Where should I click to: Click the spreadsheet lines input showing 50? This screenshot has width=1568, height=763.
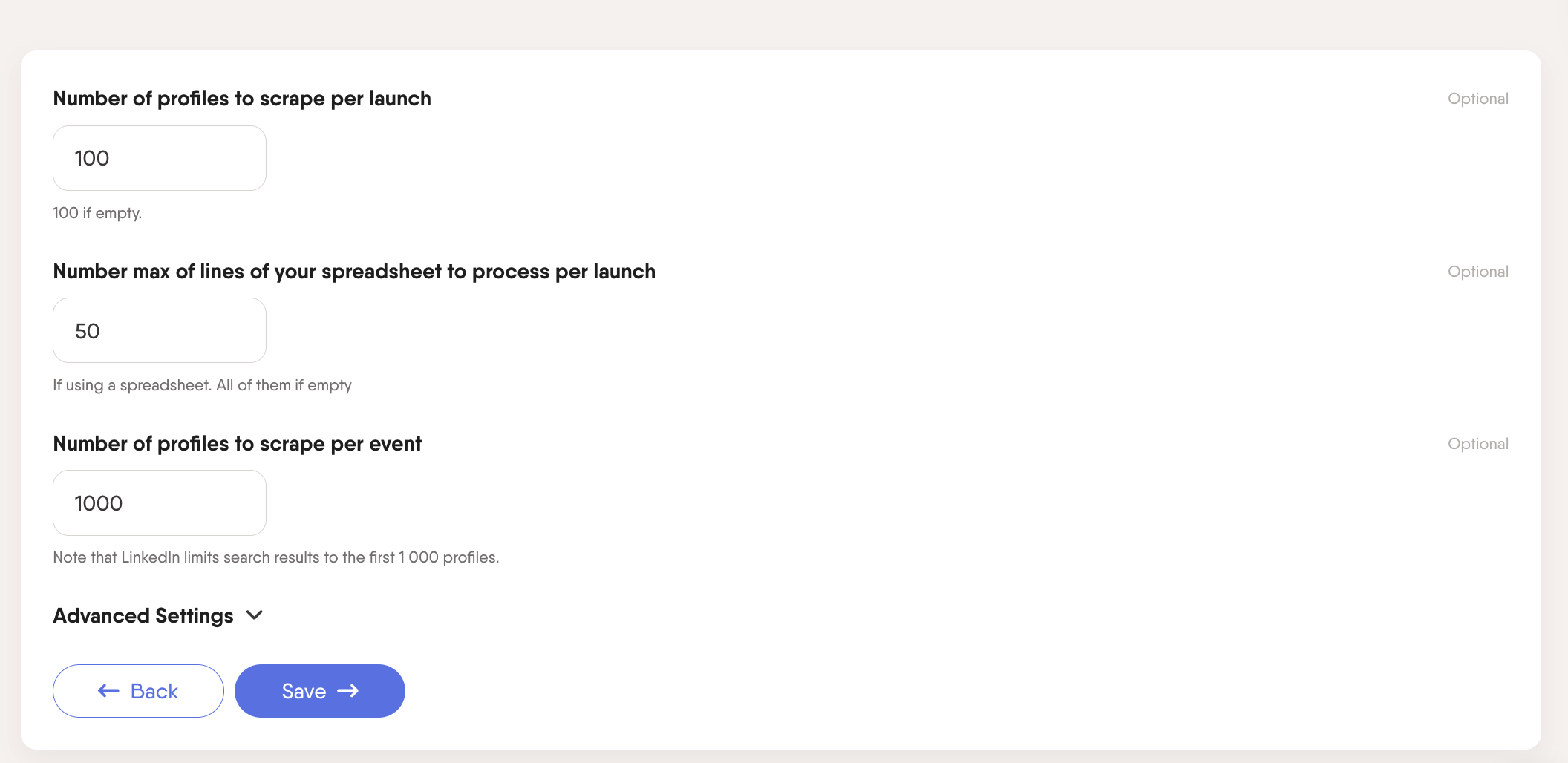[x=159, y=330]
